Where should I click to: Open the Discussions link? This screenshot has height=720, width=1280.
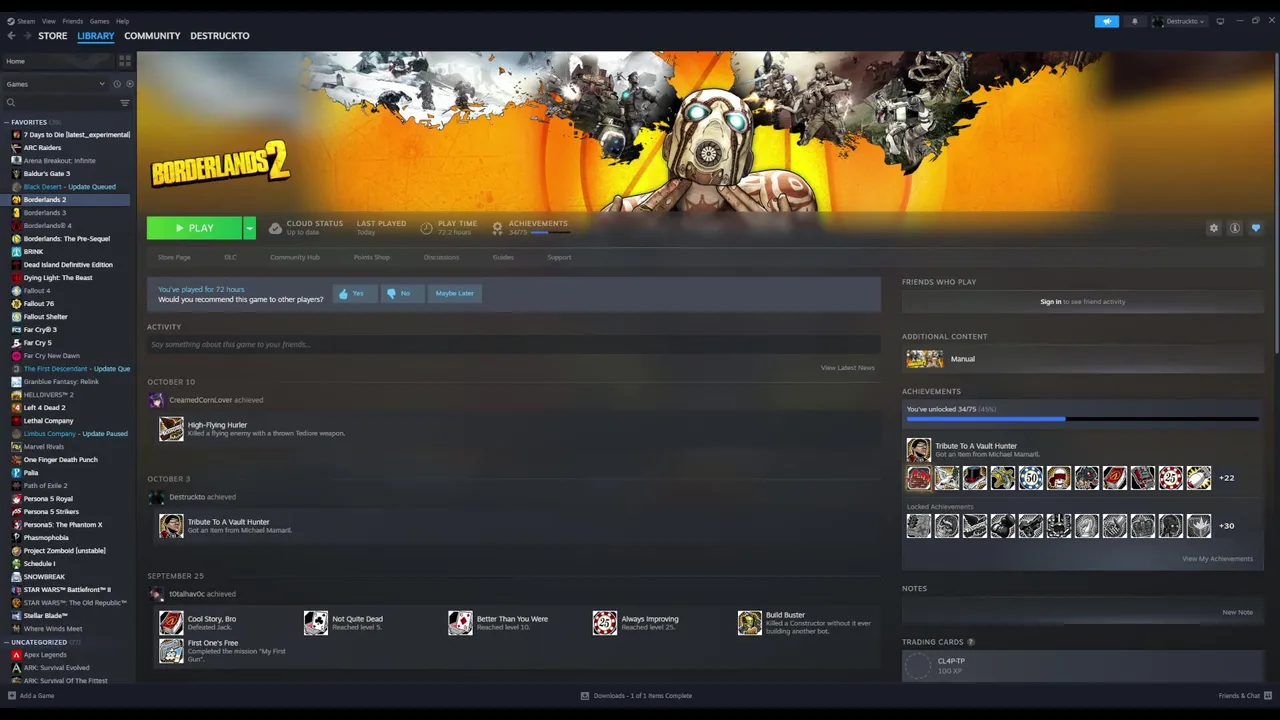(441, 257)
